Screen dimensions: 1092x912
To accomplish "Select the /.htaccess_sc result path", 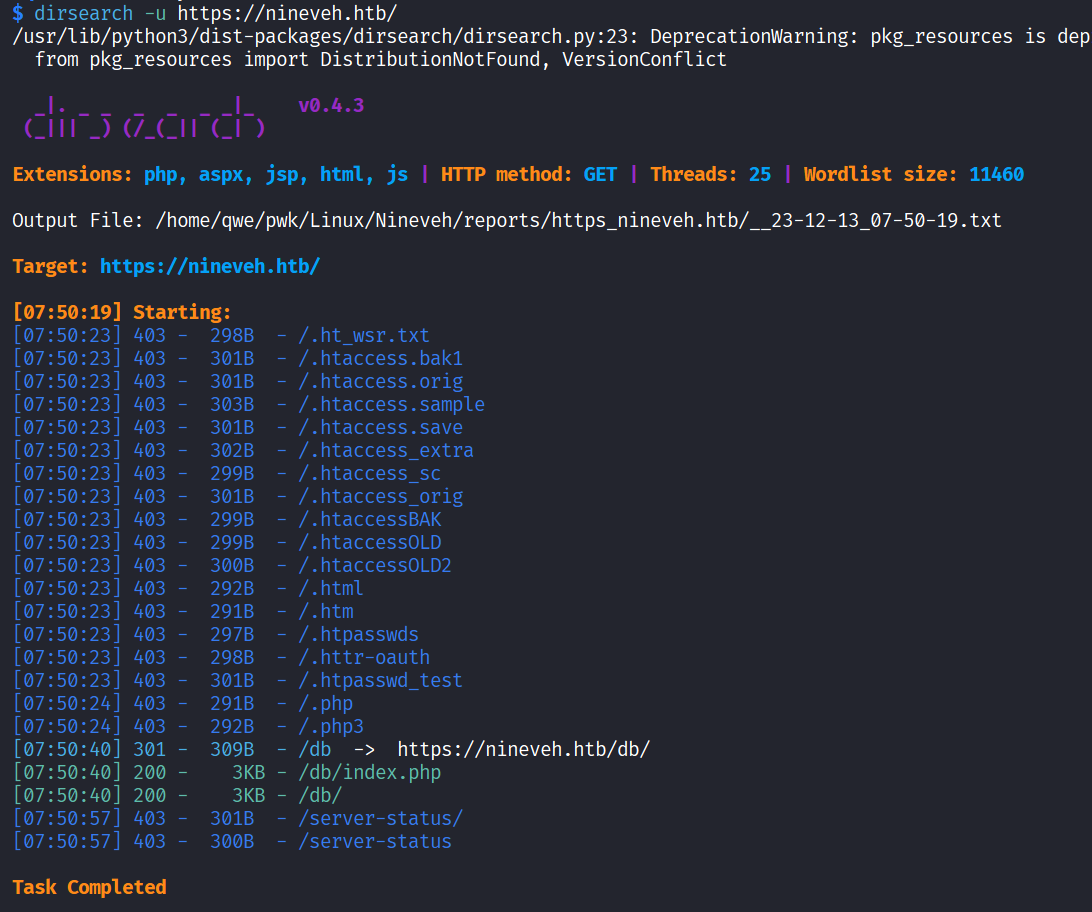I will coord(370,473).
